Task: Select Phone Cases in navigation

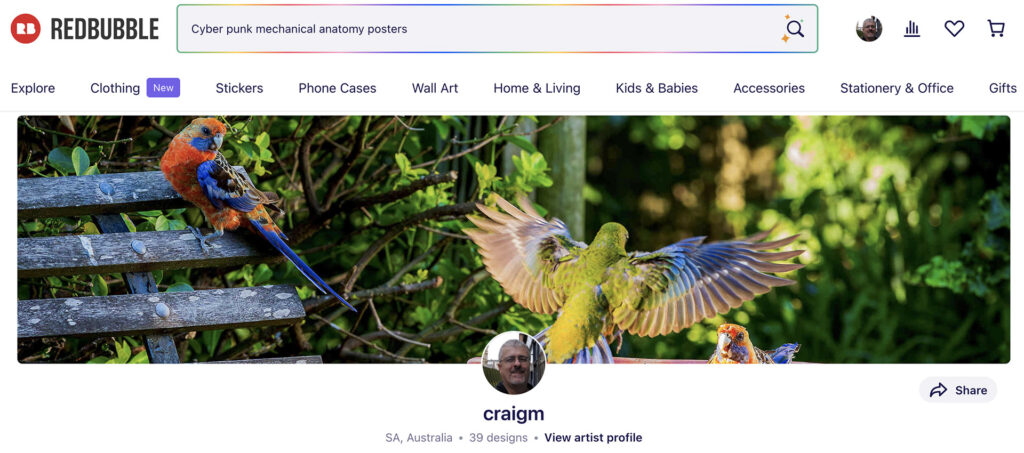Action: (337, 88)
